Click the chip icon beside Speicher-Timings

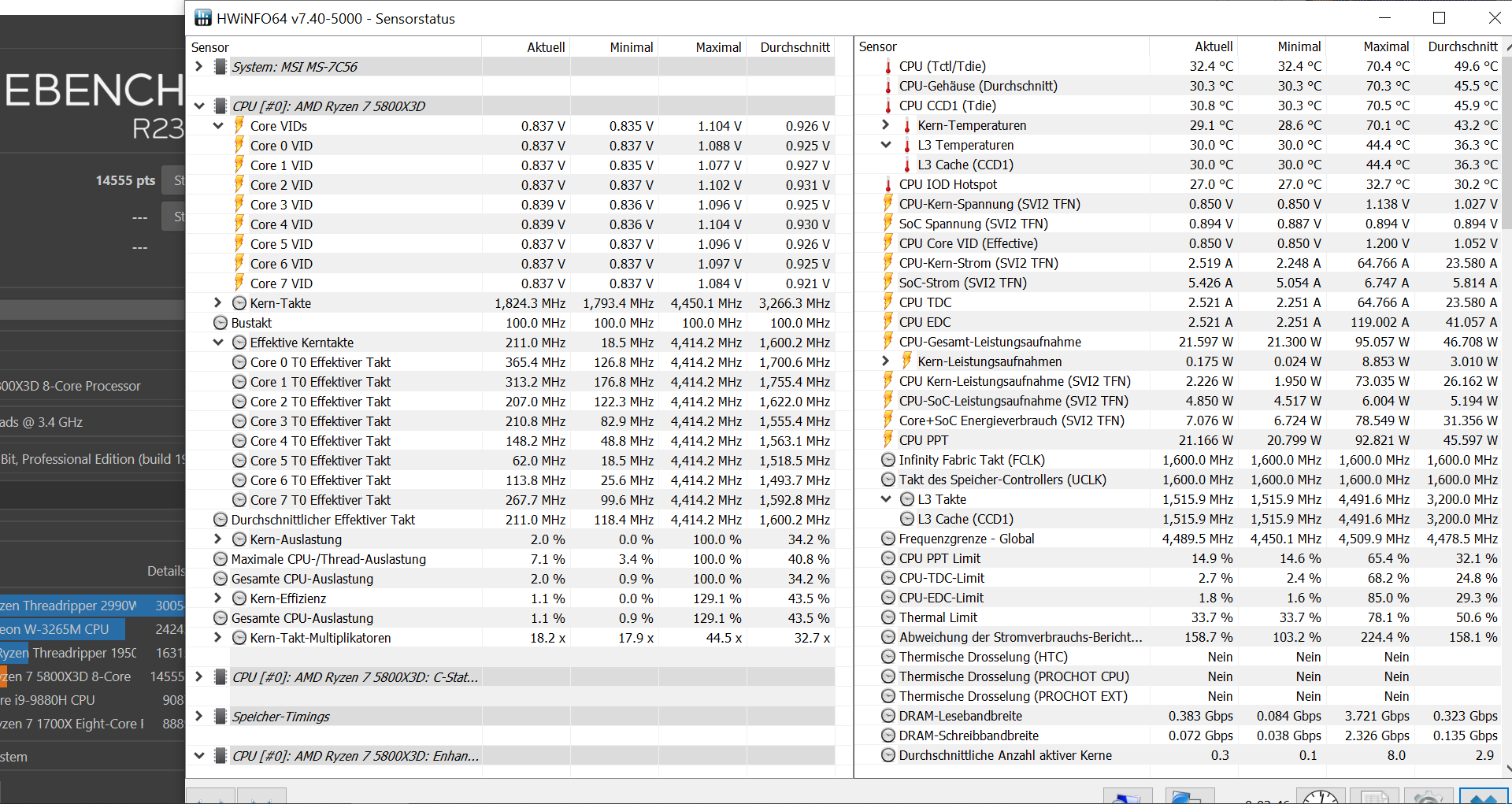coord(220,717)
